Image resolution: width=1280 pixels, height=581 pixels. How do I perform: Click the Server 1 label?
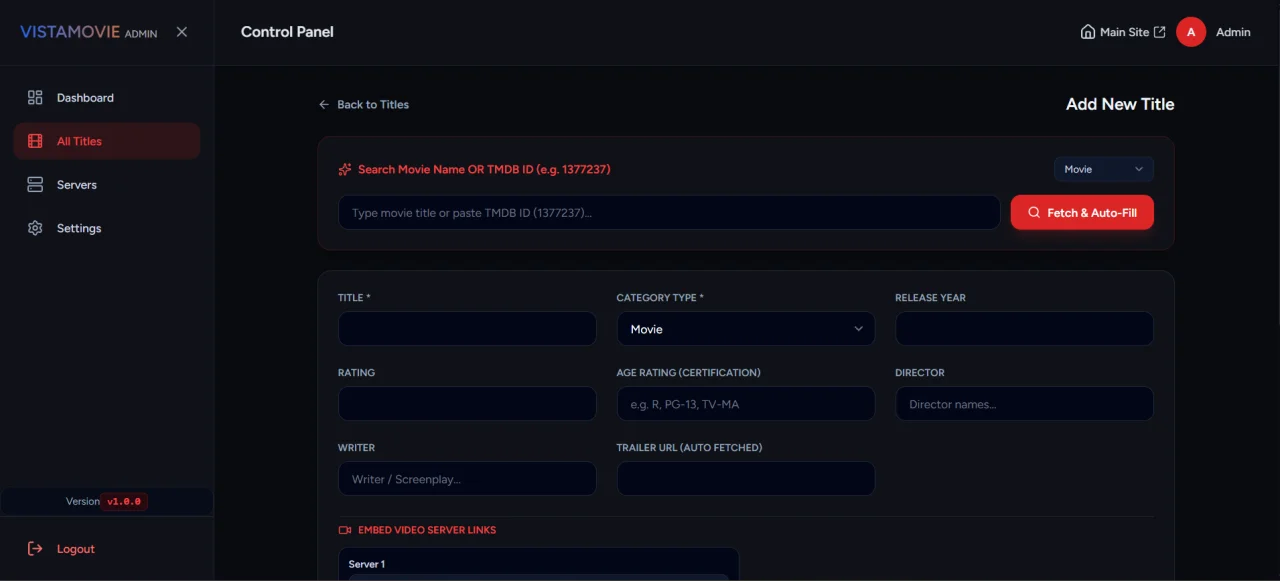pyautogui.click(x=367, y=564)
